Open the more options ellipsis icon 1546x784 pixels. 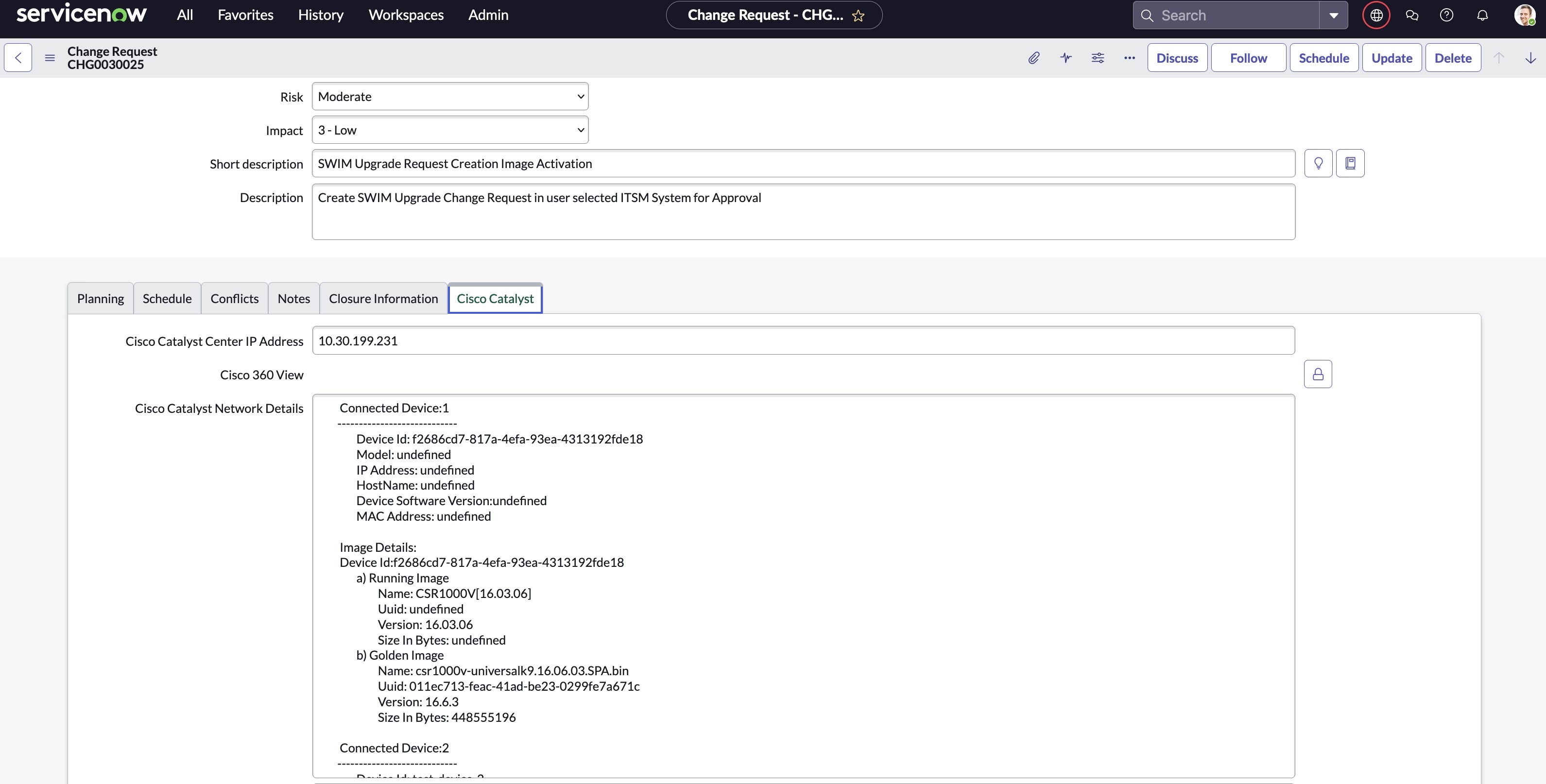point(1129,58)
